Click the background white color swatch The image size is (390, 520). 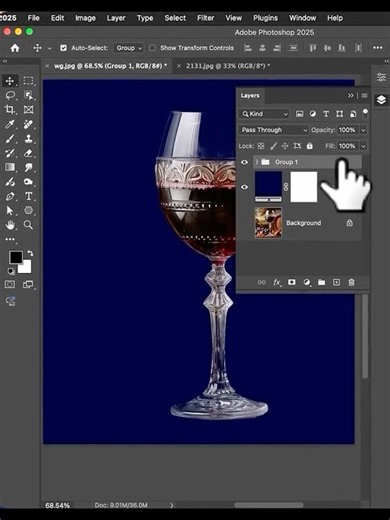pyautogui.click(x=26, y=268)
